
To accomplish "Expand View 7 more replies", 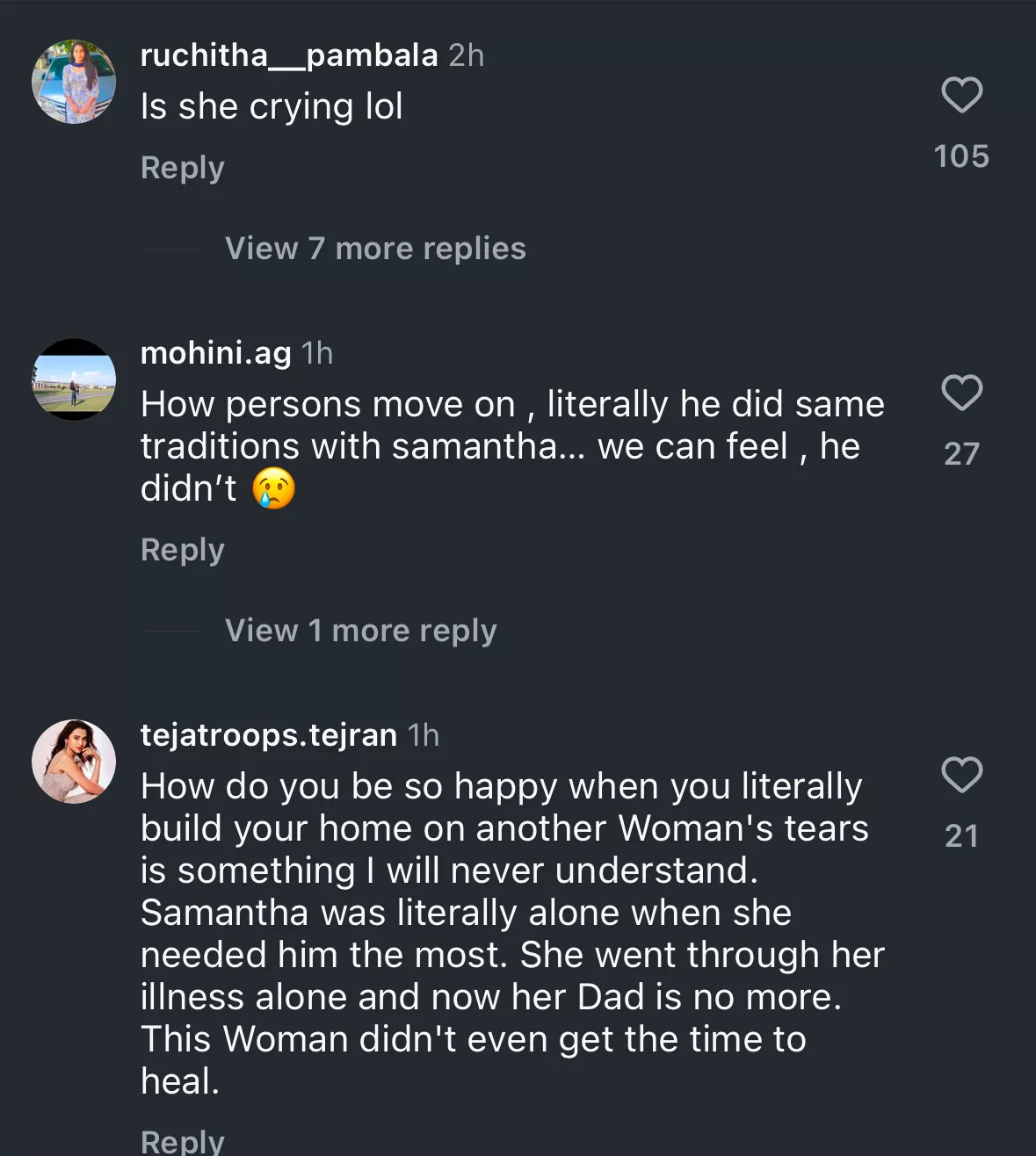I will click(375, 249).
